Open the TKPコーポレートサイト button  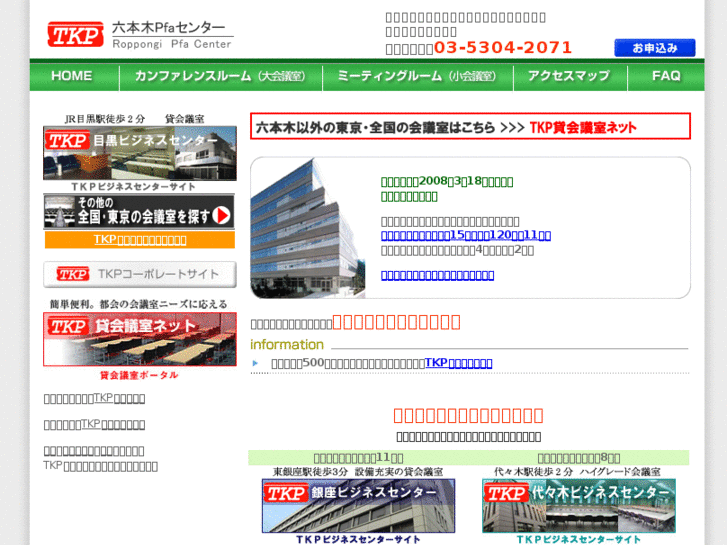coord(140,274)
